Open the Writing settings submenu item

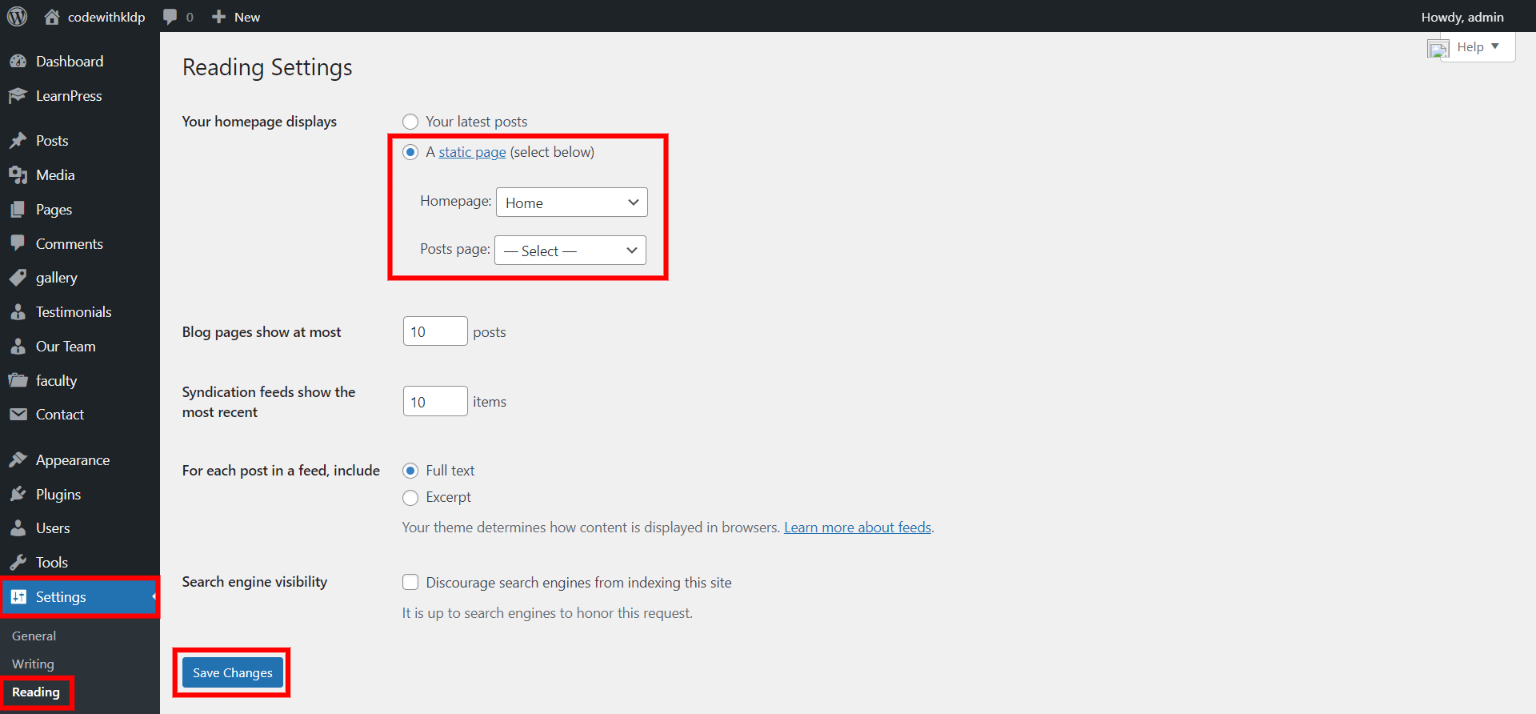click(x=33, y=664)
